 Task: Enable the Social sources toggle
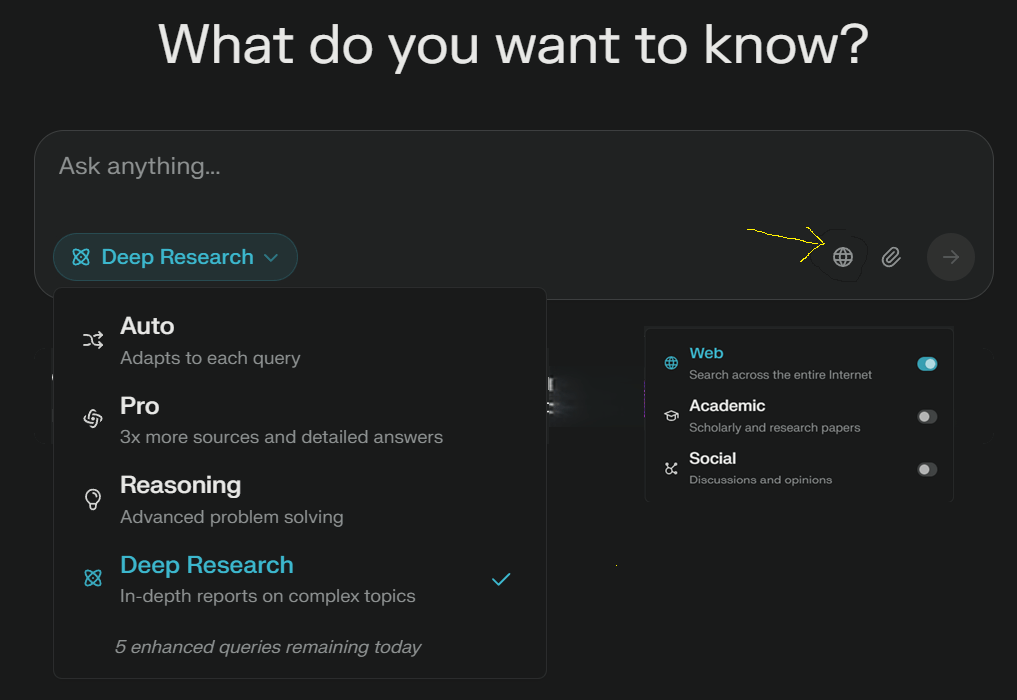click(927, 469)
